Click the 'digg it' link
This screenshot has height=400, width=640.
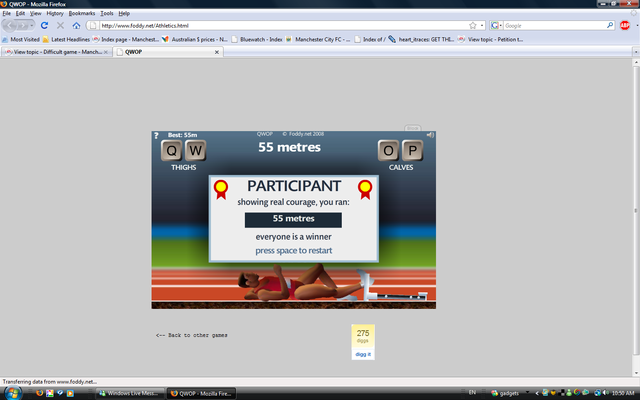click(363, 354)
